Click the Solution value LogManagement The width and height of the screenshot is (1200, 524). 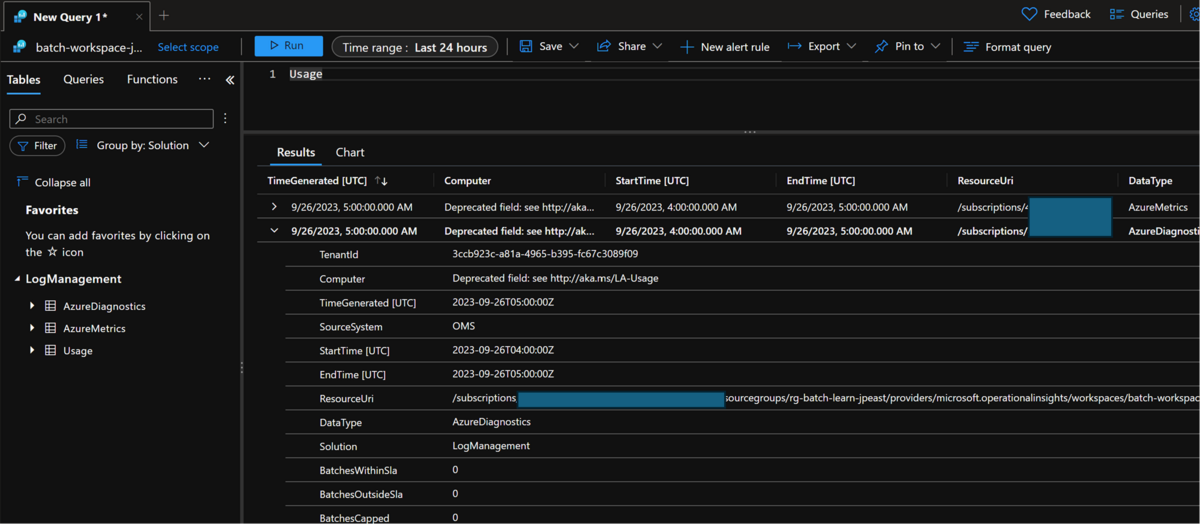tap(491, 446)
